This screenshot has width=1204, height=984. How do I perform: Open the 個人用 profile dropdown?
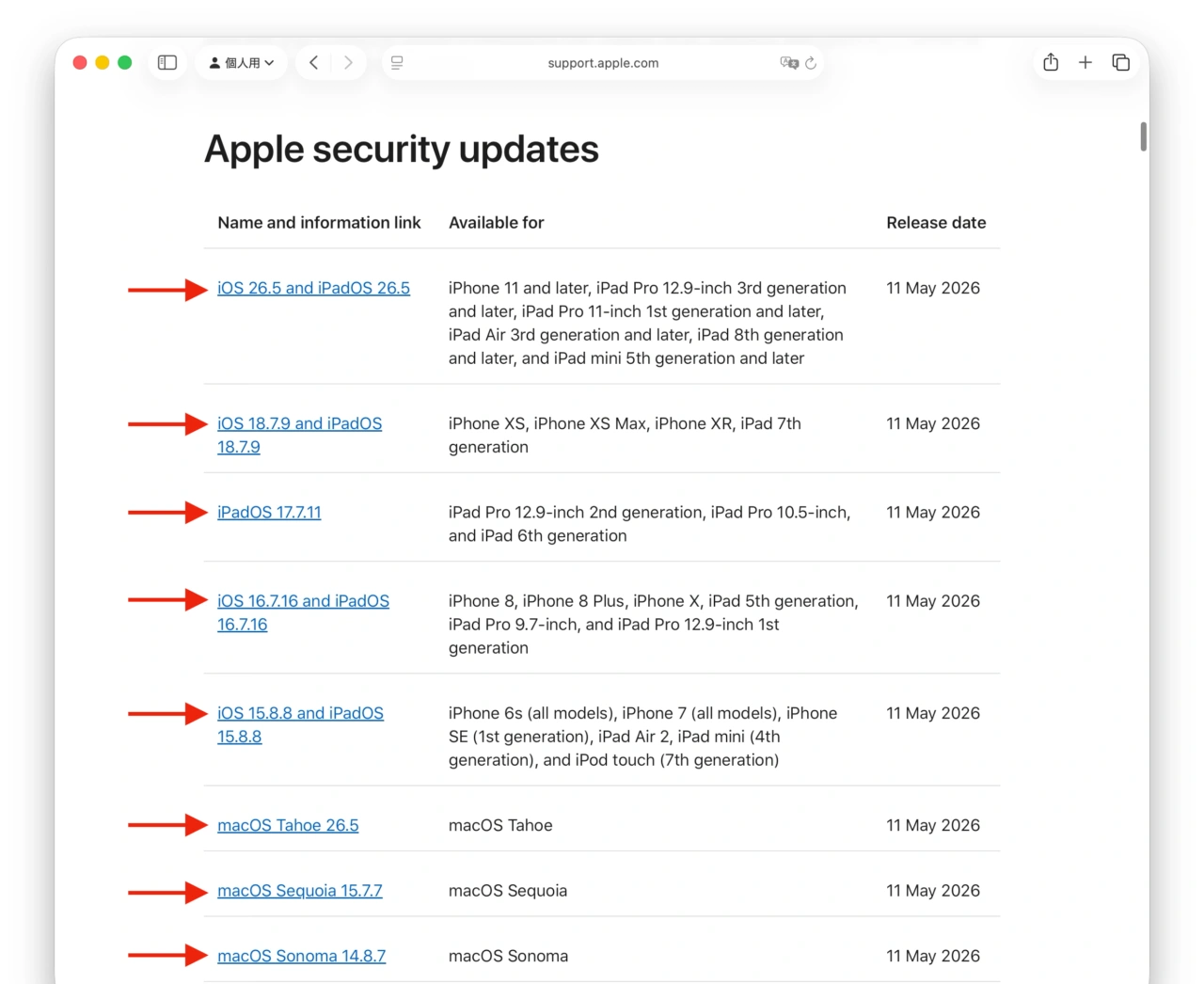(x=242, y=63)
